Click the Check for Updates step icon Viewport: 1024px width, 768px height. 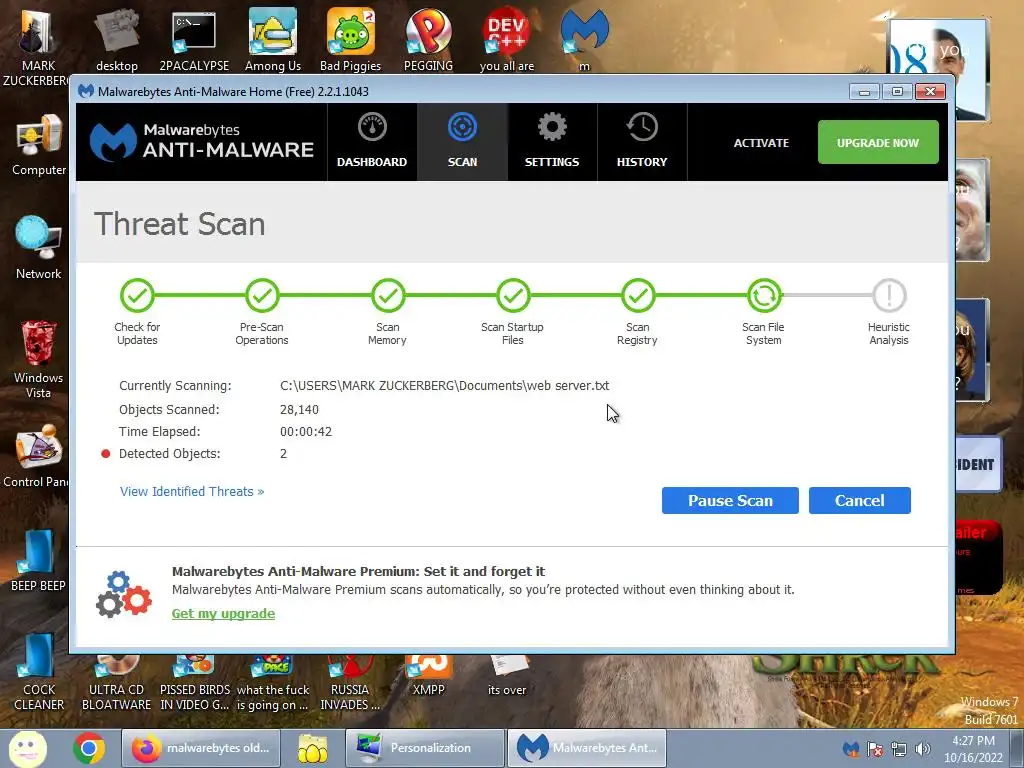(137, 296)
